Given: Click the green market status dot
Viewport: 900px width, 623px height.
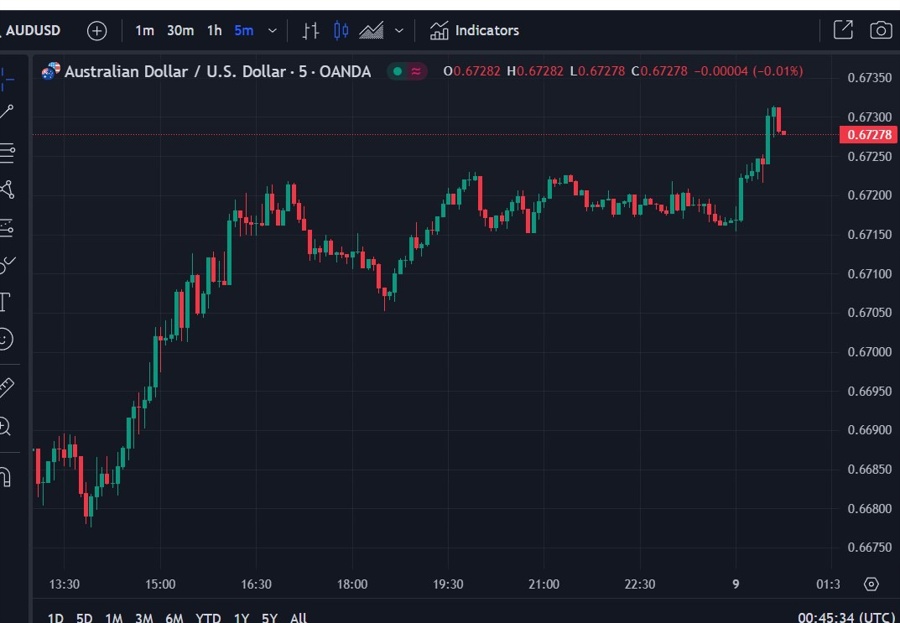Looking at the screenshot, I should (x=397, y=72).
